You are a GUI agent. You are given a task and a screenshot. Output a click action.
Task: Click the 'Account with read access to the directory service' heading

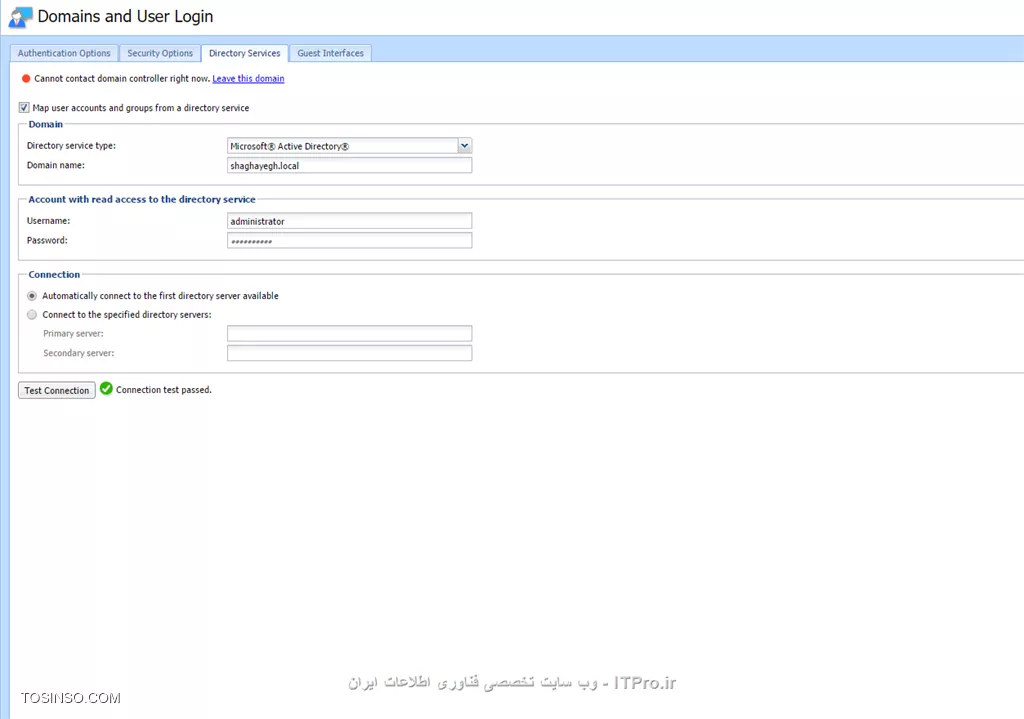pos(142,199)
